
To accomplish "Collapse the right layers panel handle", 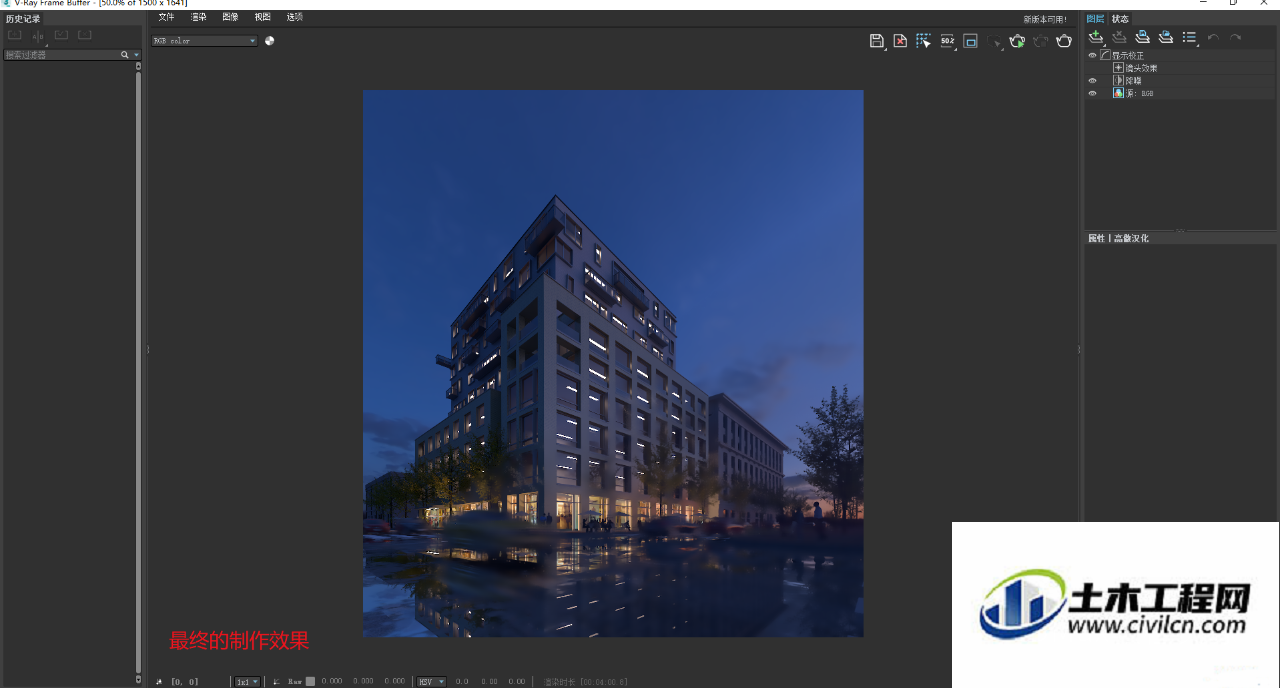I will coord(1079,349).
